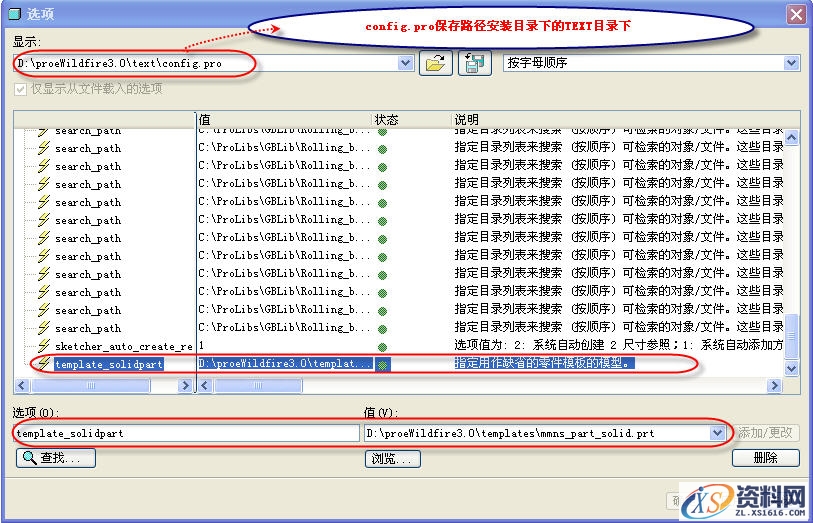Viewport: 813px width, 523px height.
Task: Click the value pane horizontal scroll right arrow
Action: (x=775, y=386)
